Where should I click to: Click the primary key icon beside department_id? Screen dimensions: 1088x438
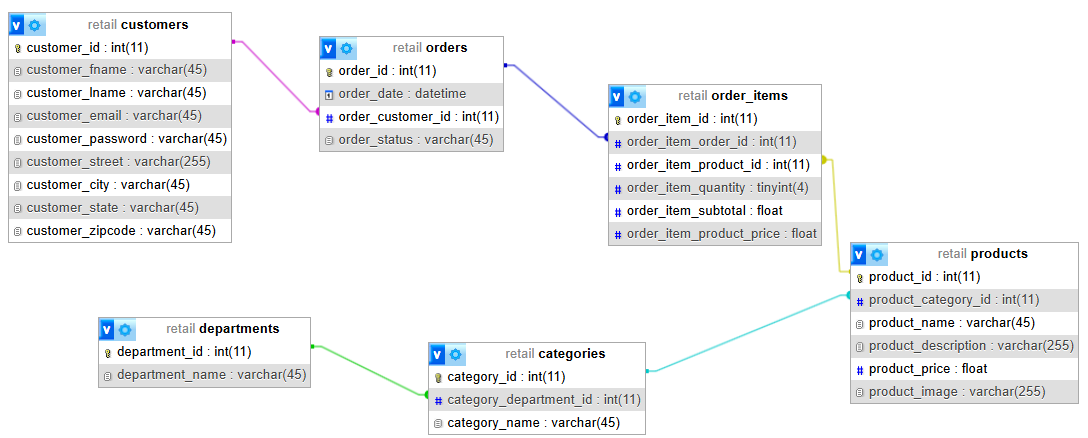pyautogui.click(x=108, y=353)
